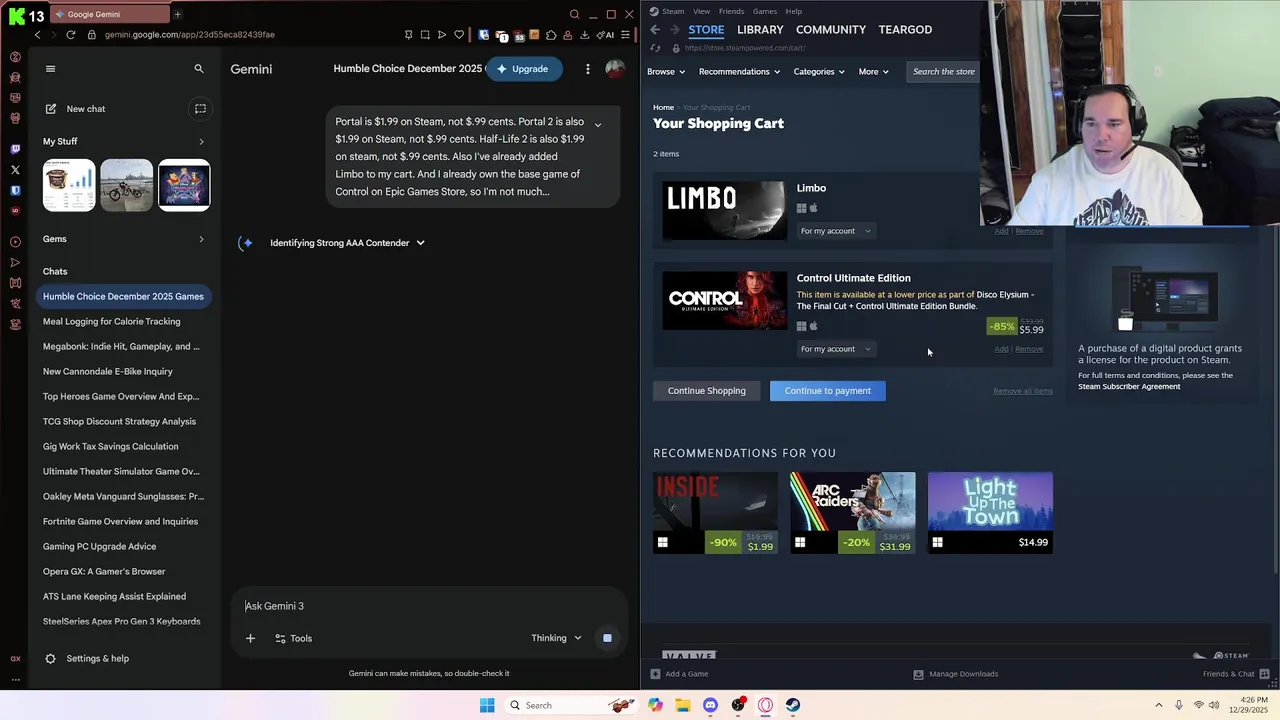Image resolution: width=1280 pixels, height=720 pixels.
Task: Open TEARGOD profile tab in Steam
Action: [905, 29]
